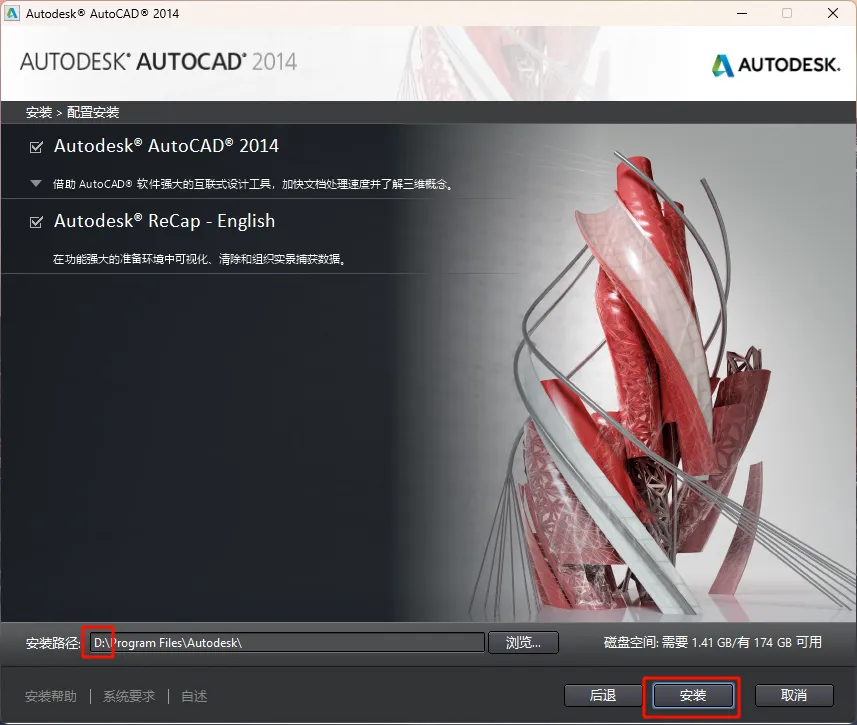Open the 自述 readme link
Screen dimensions: 857x725
point(194,697)
